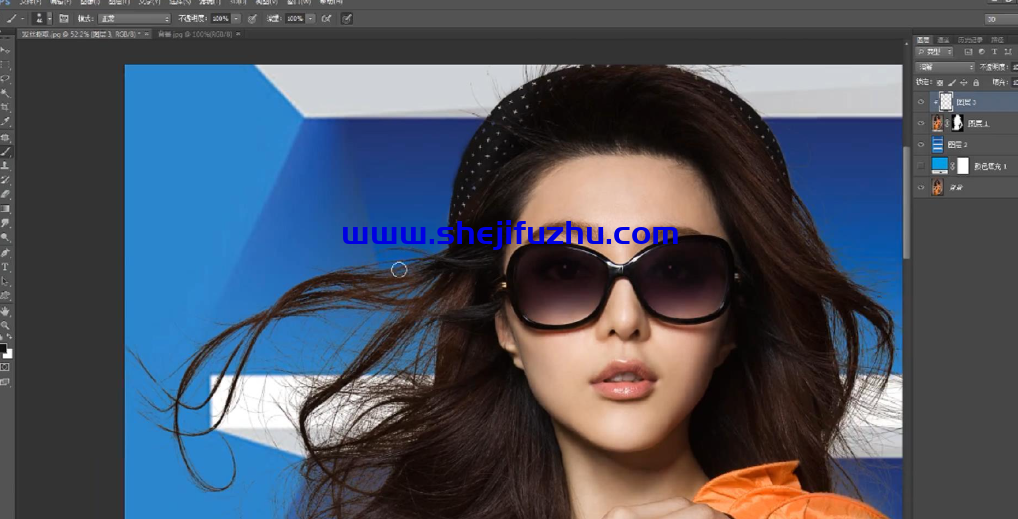Toggle lock all padlock icon
Image resolution: width=1018 pixels, height=519 pixels.
click(976, 82)
